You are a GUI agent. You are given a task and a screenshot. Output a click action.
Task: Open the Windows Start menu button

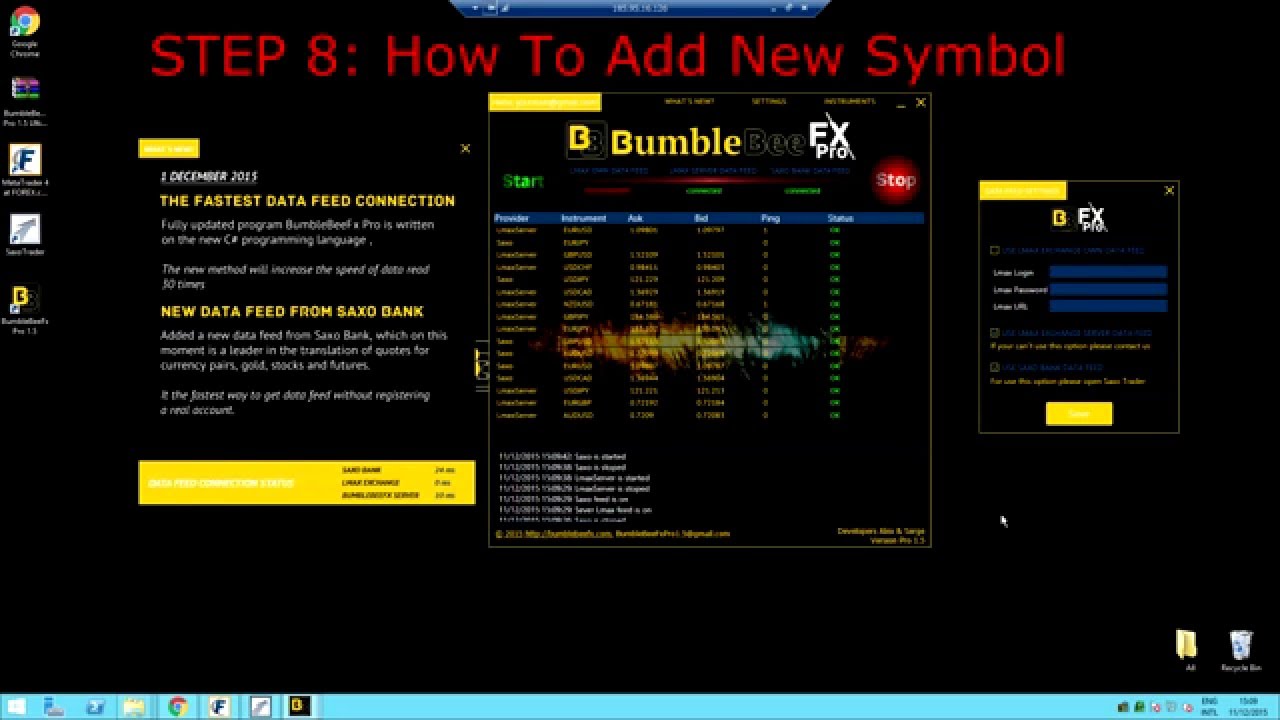[x=16, y=707]
